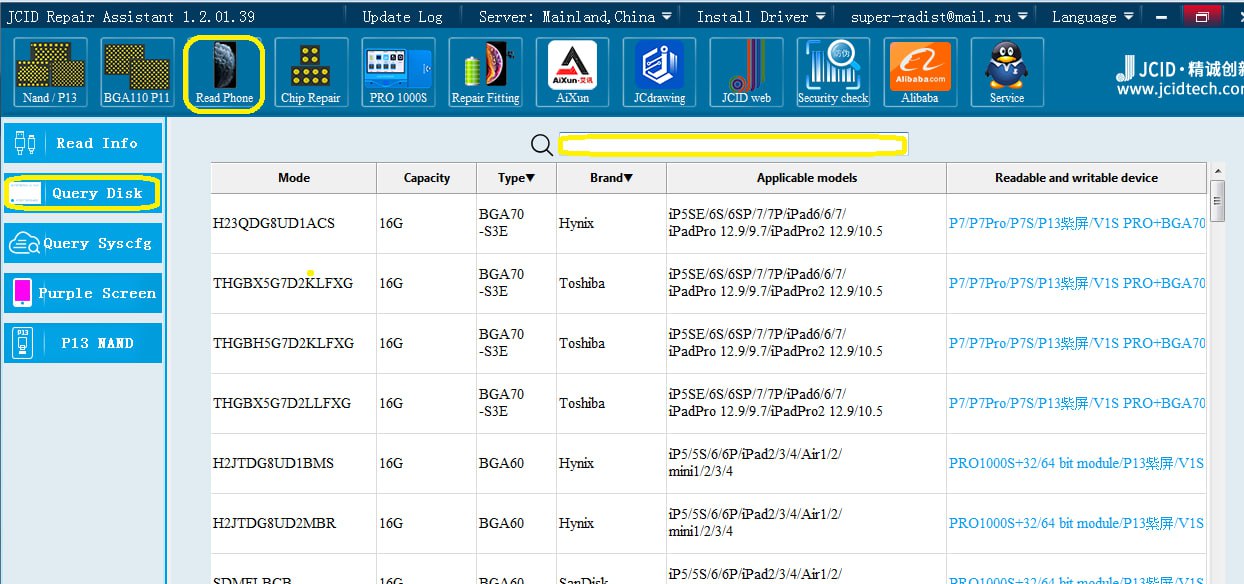Click Toshiba brand in THGBH5G7D2KLFXG row

pos(582,343)
